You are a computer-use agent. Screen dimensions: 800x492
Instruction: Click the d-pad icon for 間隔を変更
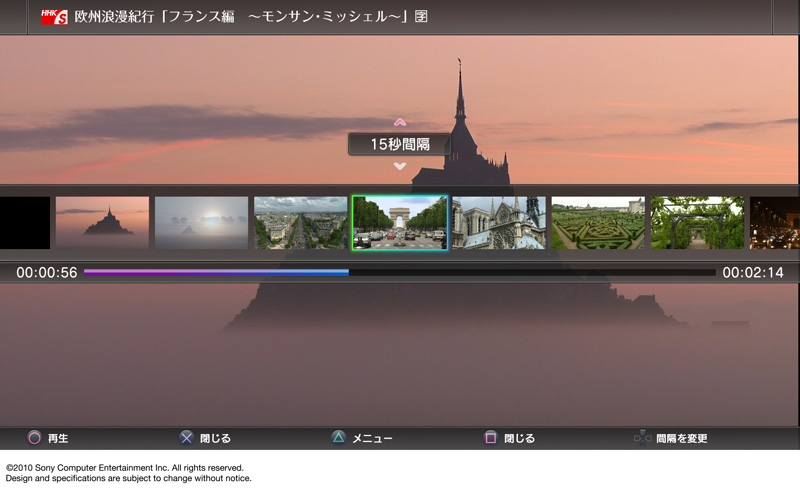pos(642,438)
